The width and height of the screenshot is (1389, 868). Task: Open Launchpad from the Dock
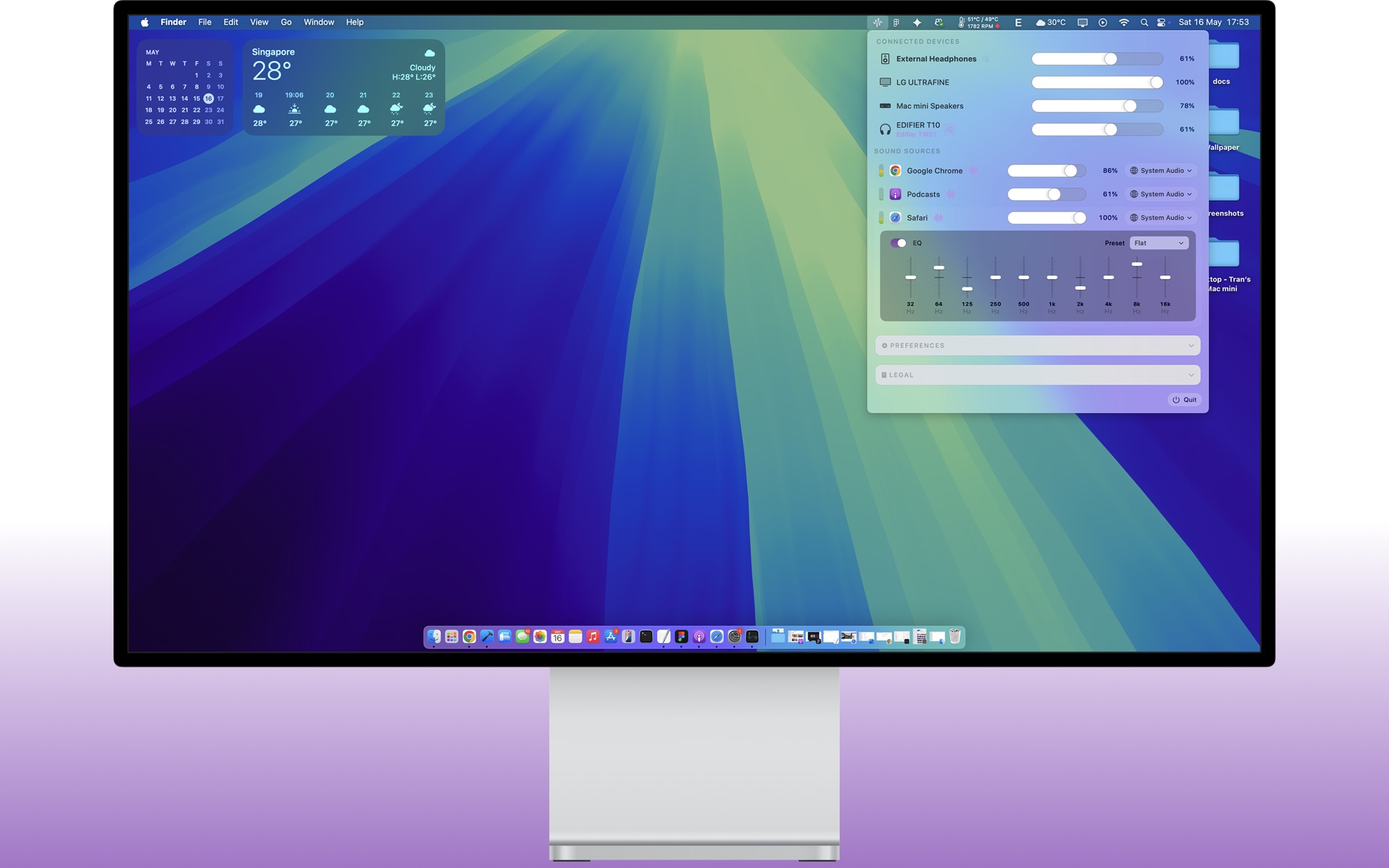pos(451,636)
